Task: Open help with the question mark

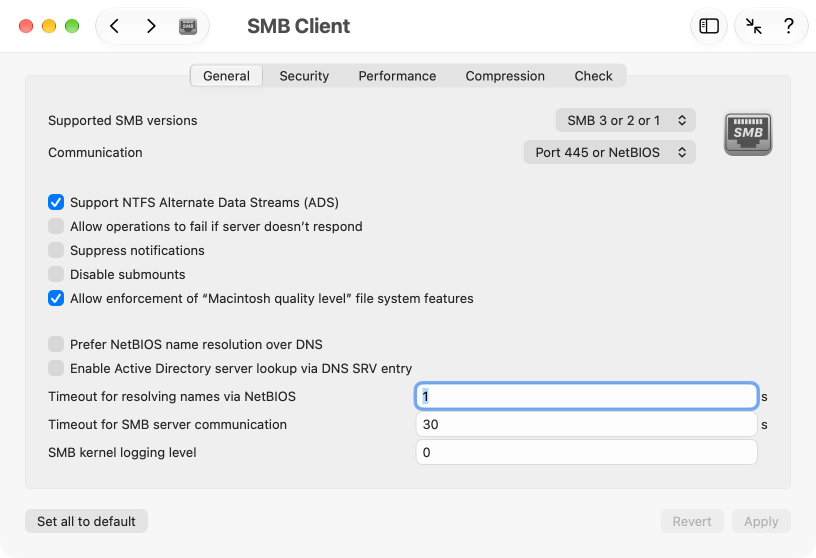Action: (x=788, y=26)
